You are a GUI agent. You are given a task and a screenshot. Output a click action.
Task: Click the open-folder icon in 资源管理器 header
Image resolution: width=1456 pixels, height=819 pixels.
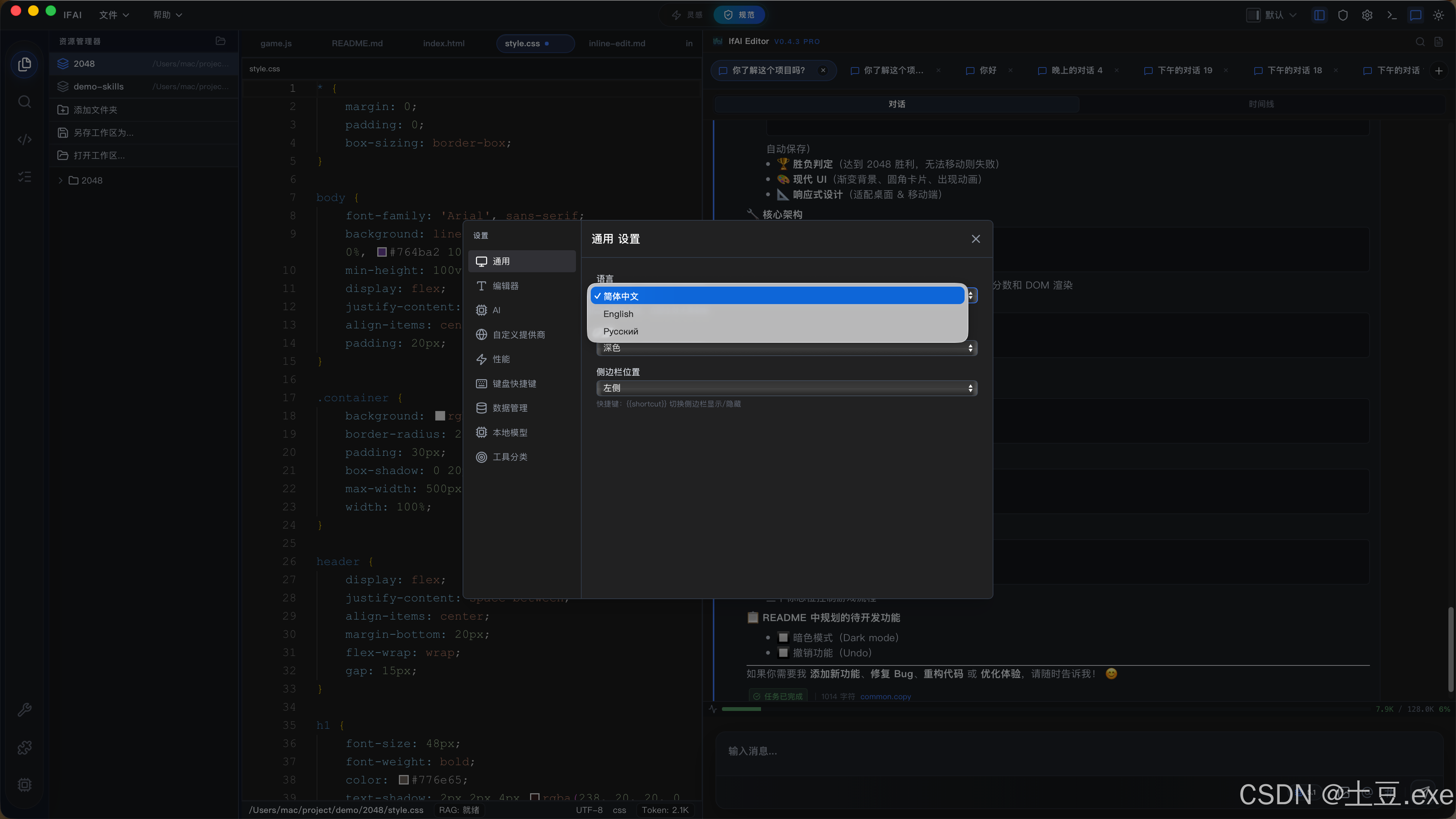[x=220, y=41]
